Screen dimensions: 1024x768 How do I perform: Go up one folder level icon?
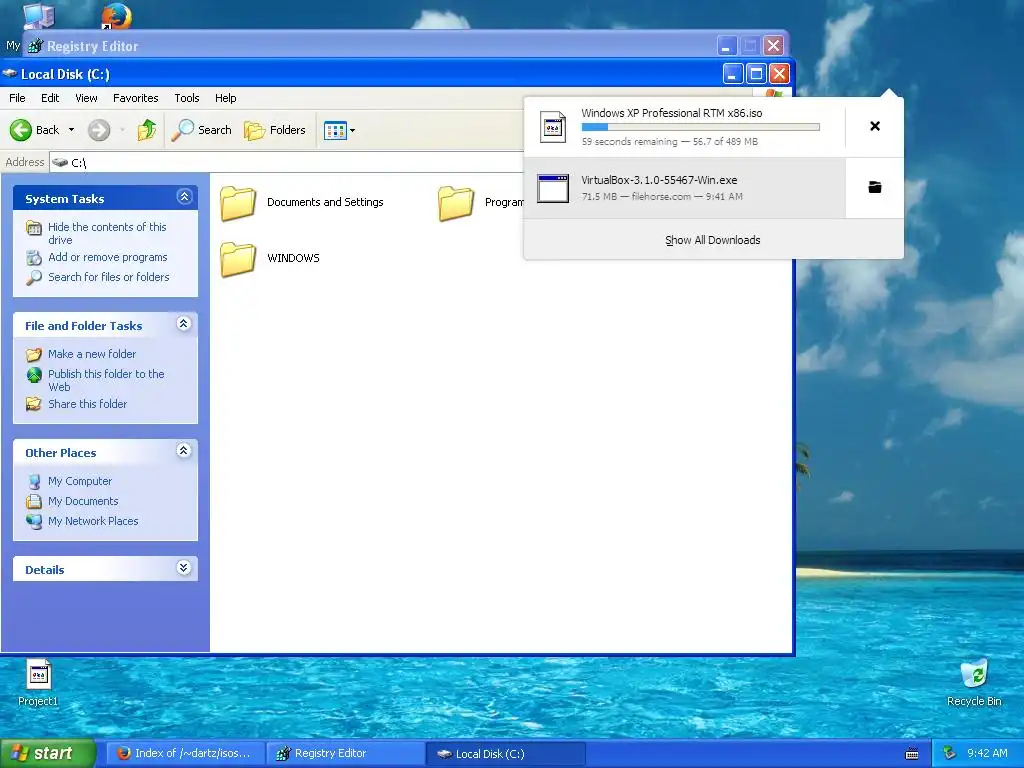click(x=147, y=130)
